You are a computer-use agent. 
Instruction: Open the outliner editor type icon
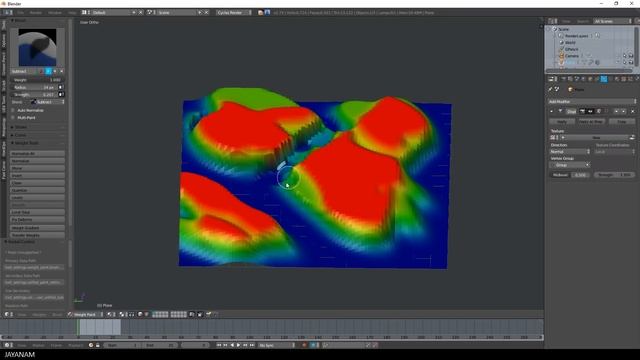[552, 21]
